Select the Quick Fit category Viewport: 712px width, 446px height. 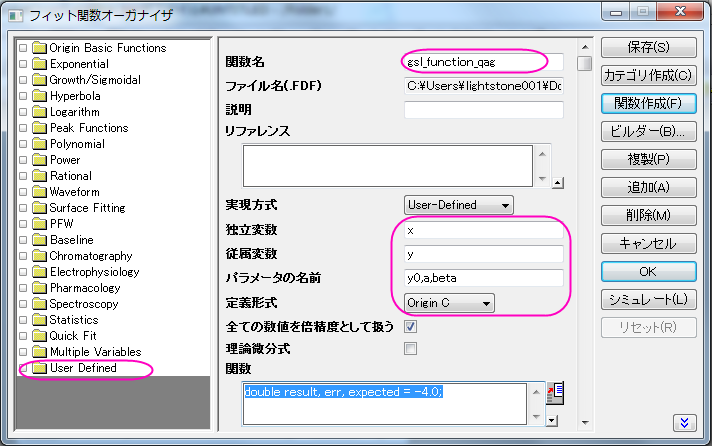[73, 336]
